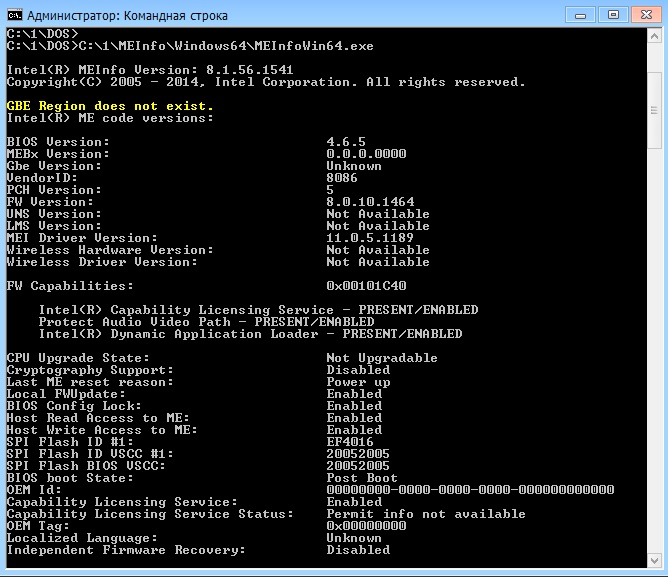Click the 'Localized Language:' label
This screenshot has height=577, width=668.
(x=82, y=538)
